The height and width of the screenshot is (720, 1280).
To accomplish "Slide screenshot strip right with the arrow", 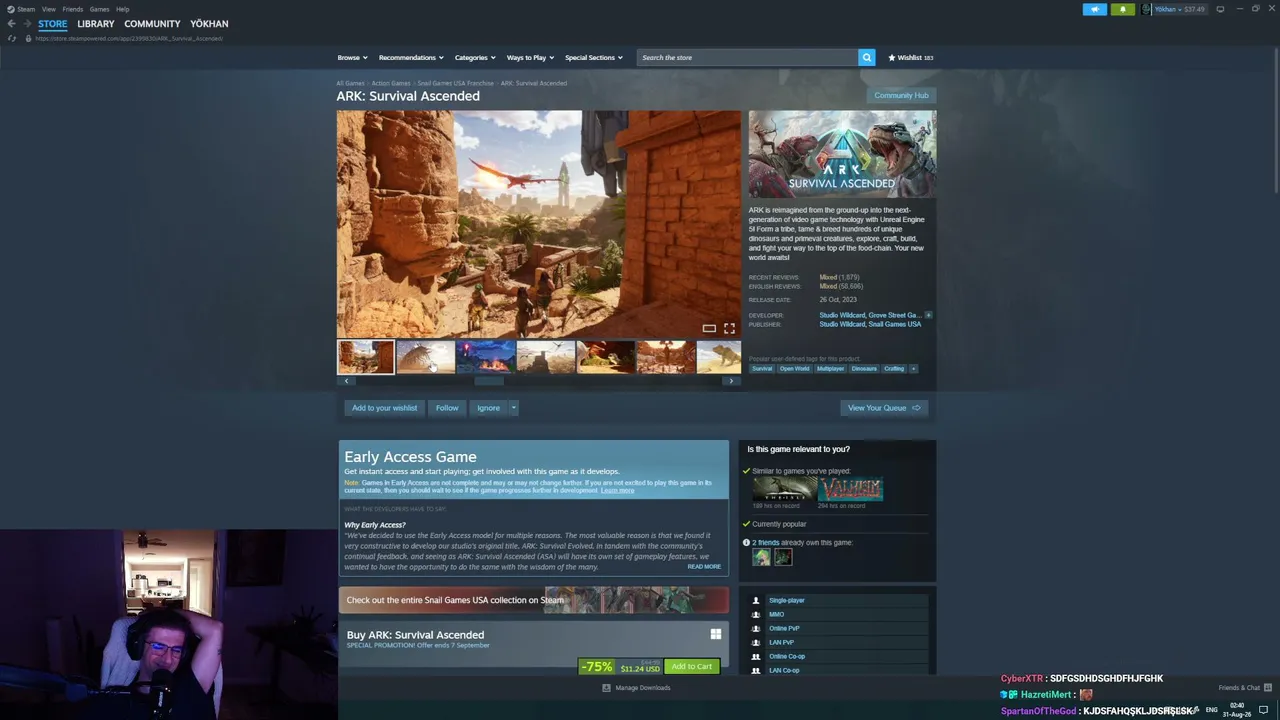I will coord(731,381).
